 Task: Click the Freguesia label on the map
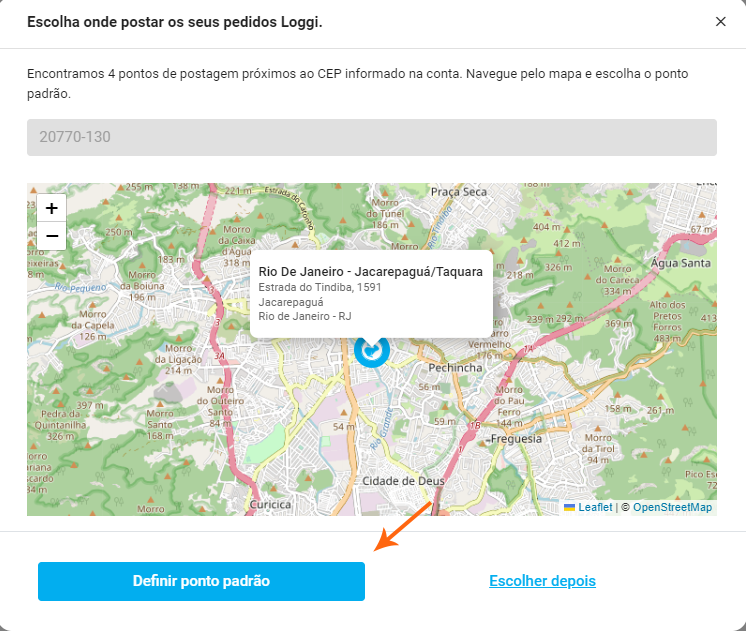point(516,439)
